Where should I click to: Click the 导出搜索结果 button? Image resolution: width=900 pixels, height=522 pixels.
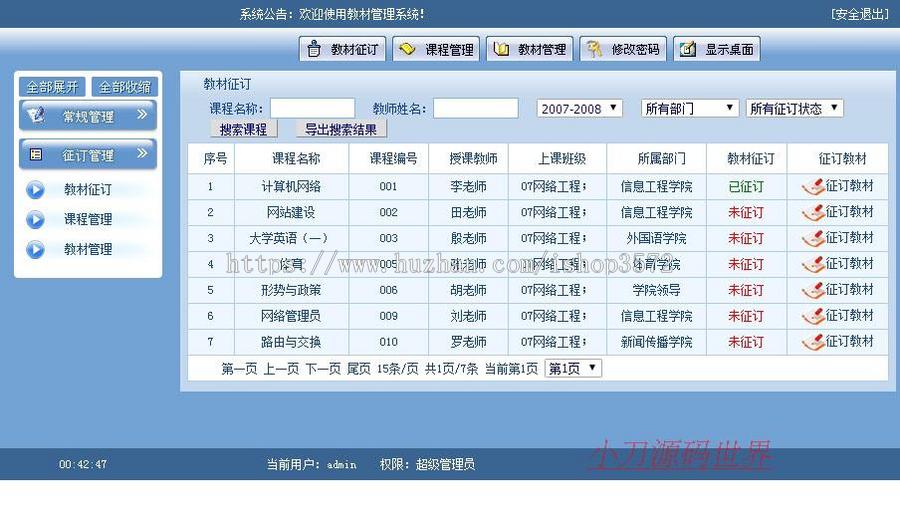click(341, 129)
